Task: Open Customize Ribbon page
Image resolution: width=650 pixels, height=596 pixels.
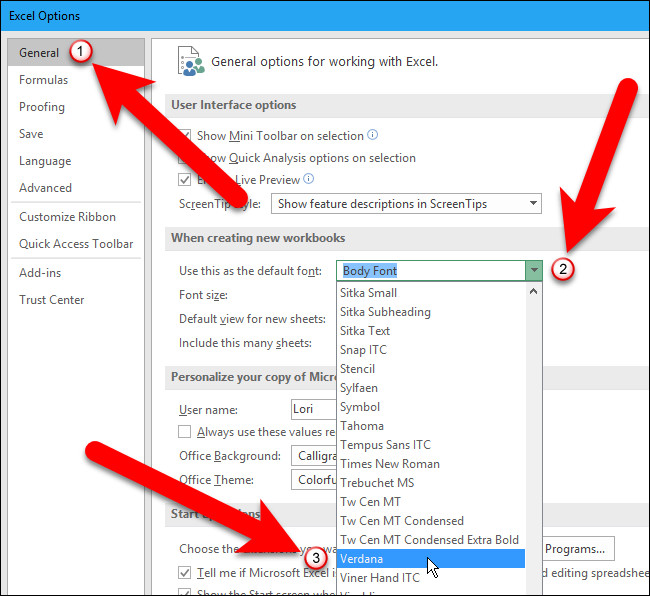Action: (x=68, y=216)
